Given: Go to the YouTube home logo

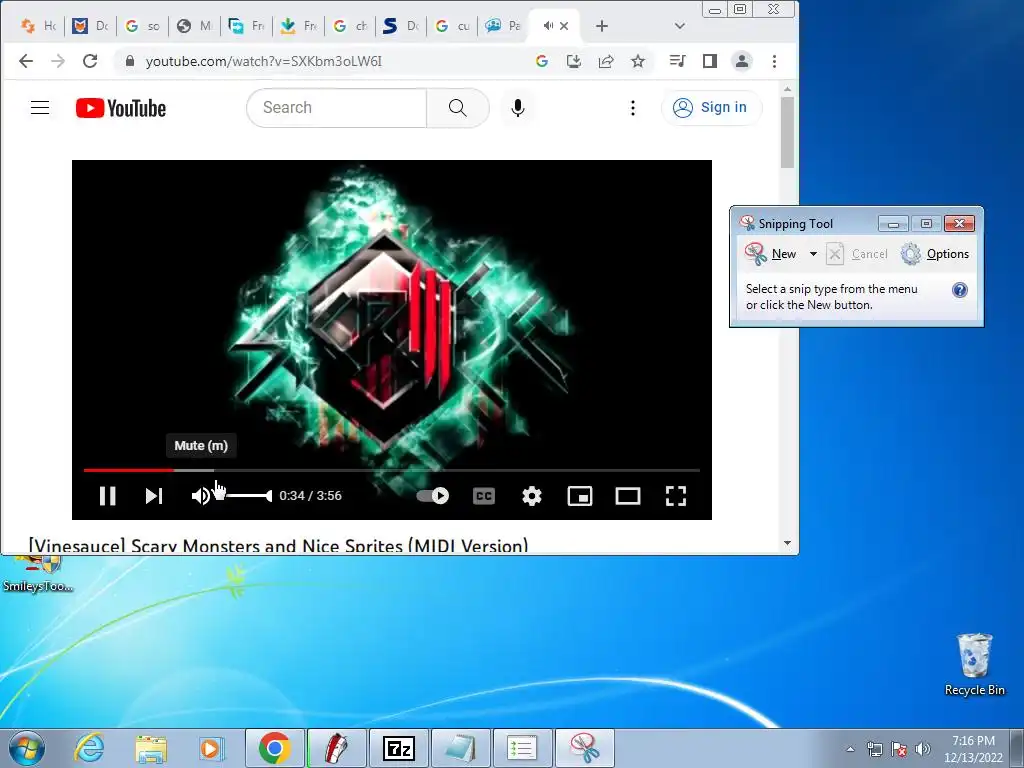Looking at the screenshot, I should click(x=121, y=108).
